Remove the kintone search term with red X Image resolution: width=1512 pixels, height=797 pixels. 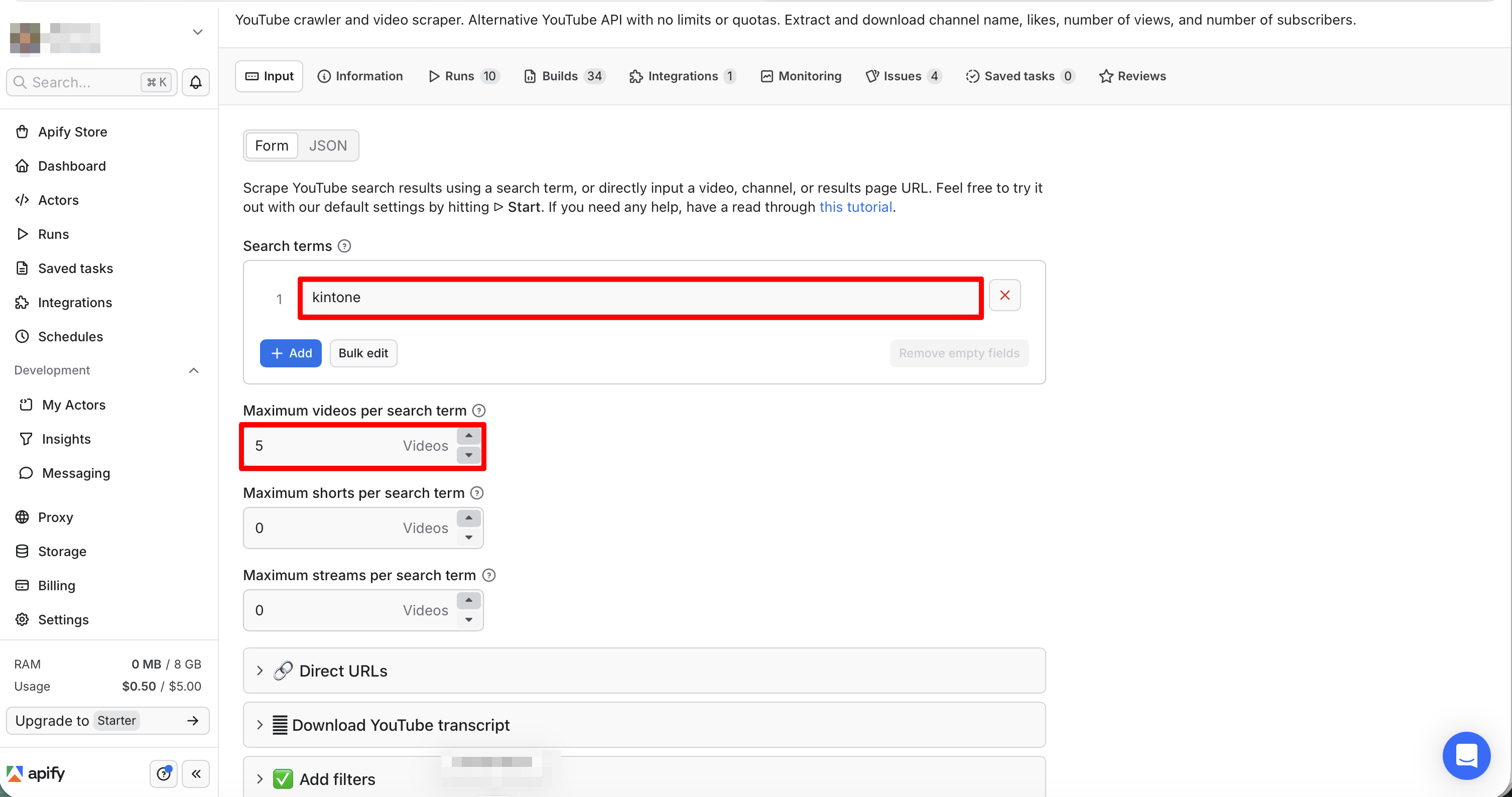1004,295
